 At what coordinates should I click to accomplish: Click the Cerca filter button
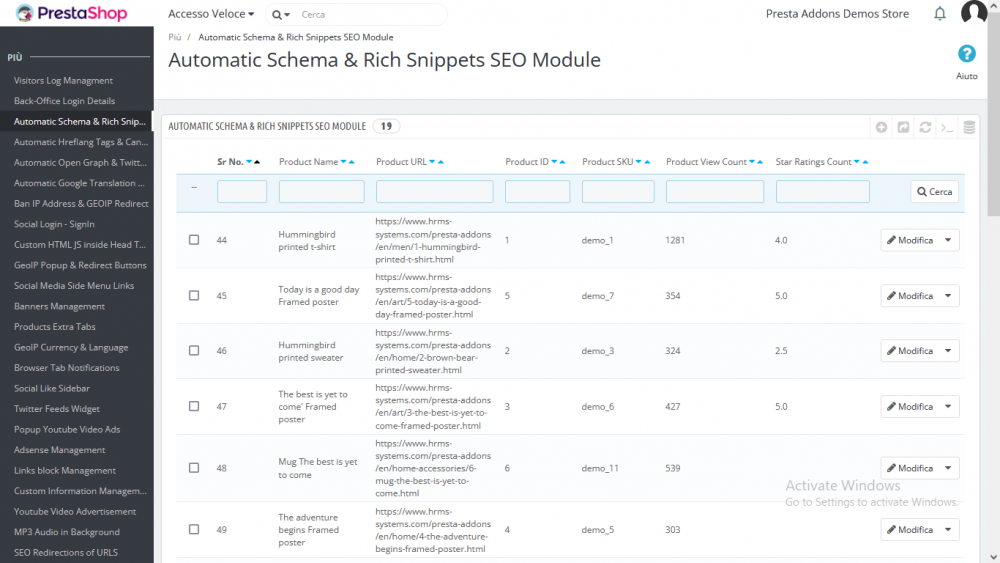pyautogui.click(x=934, y=191)
